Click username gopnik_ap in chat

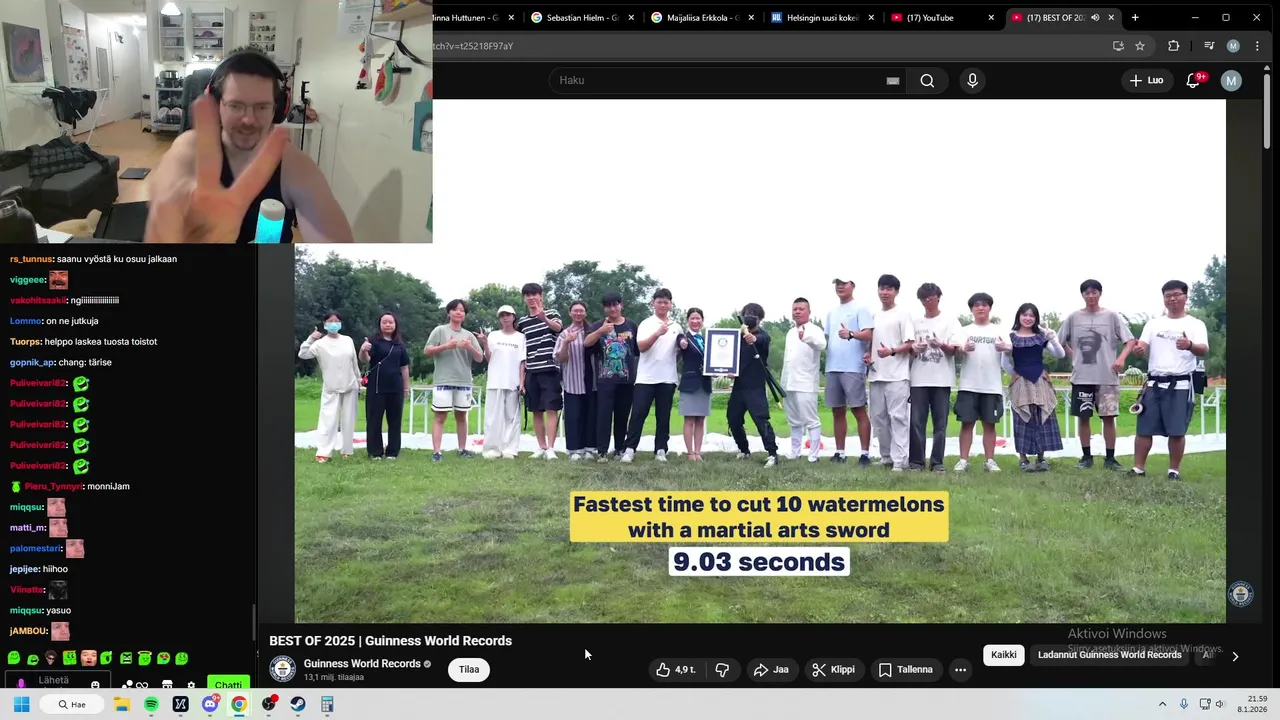(32, 362)
